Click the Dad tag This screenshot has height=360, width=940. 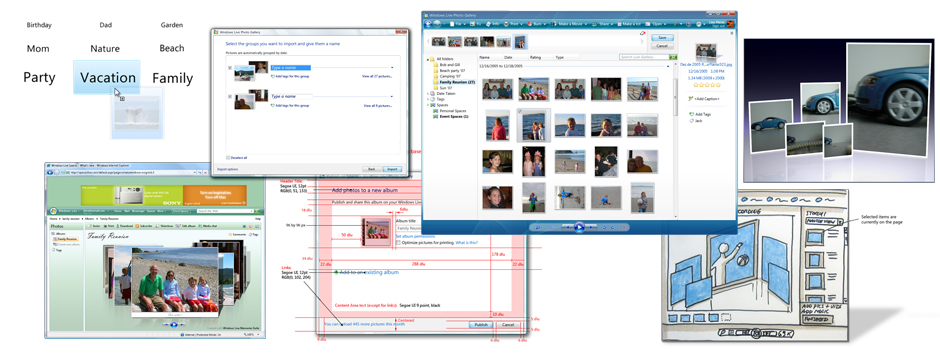[x=106, y=25]
